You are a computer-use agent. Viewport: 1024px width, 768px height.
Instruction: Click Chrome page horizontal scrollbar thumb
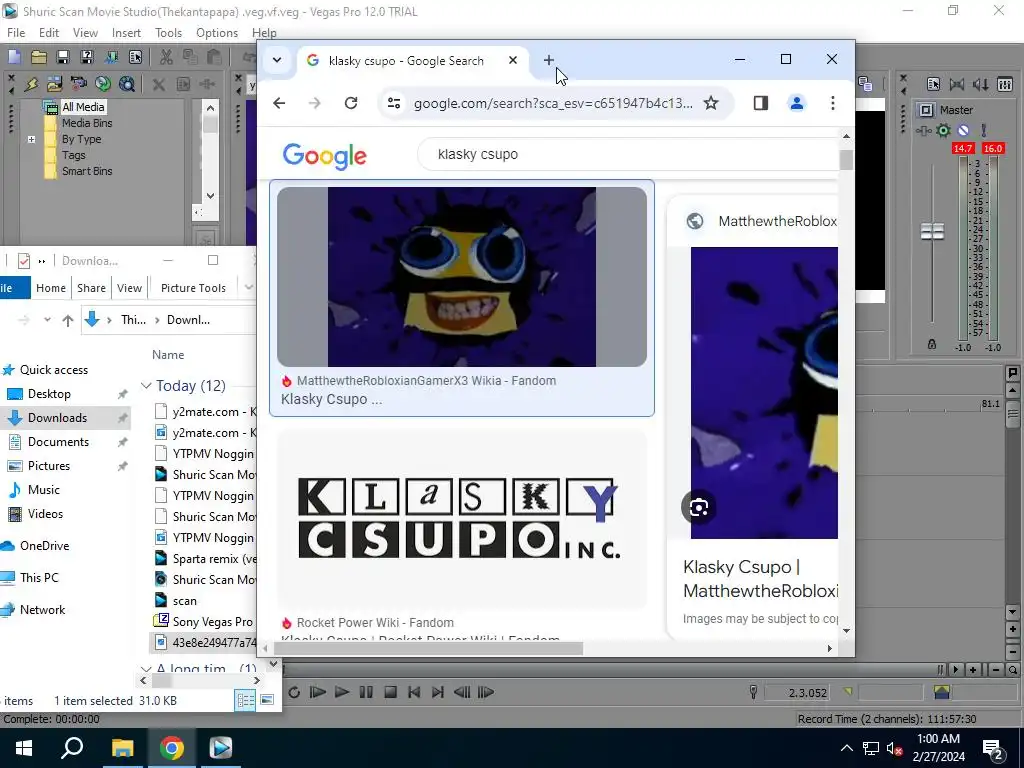pos(428,648)
